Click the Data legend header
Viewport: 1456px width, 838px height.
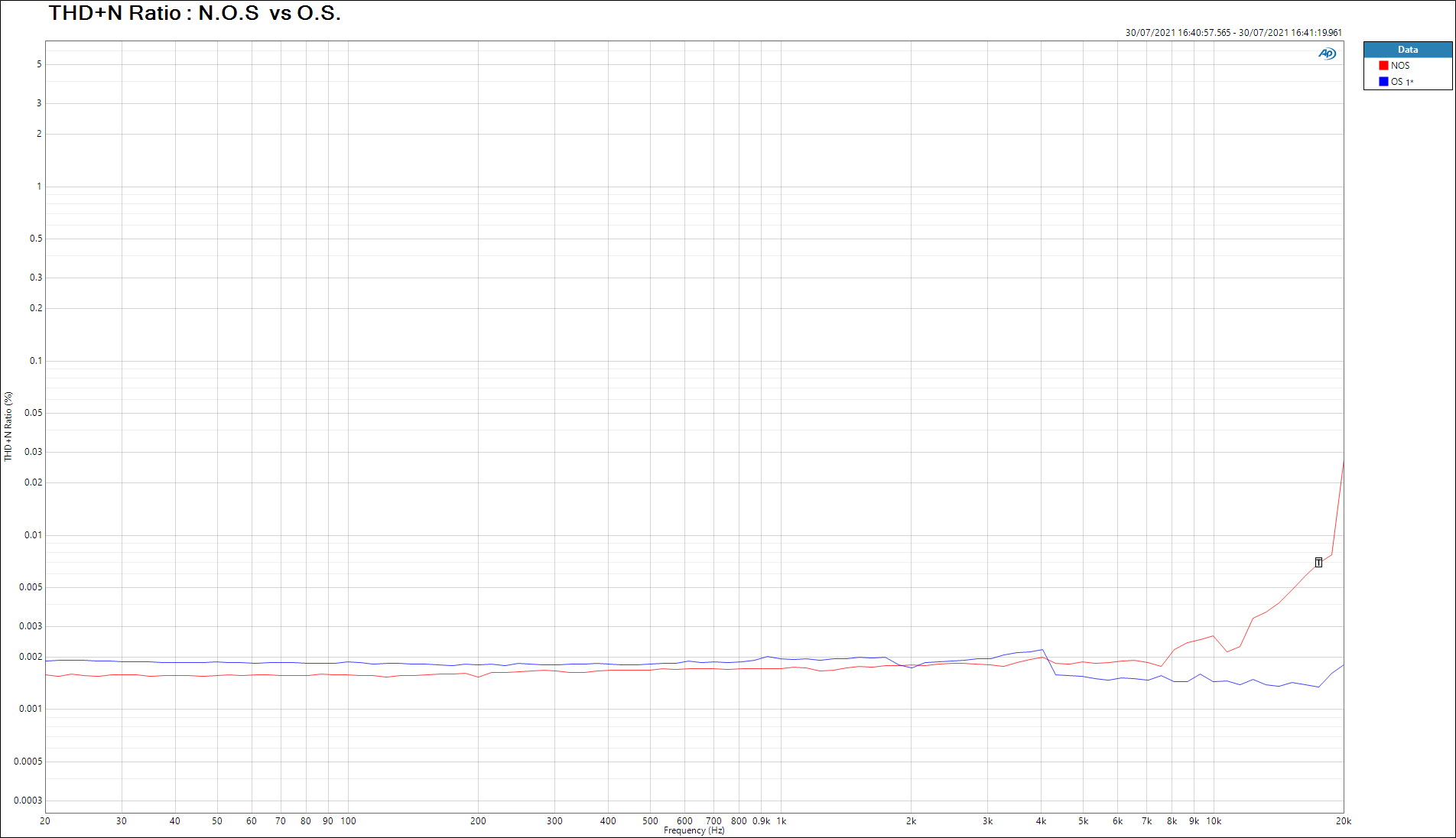(1407, 50)
